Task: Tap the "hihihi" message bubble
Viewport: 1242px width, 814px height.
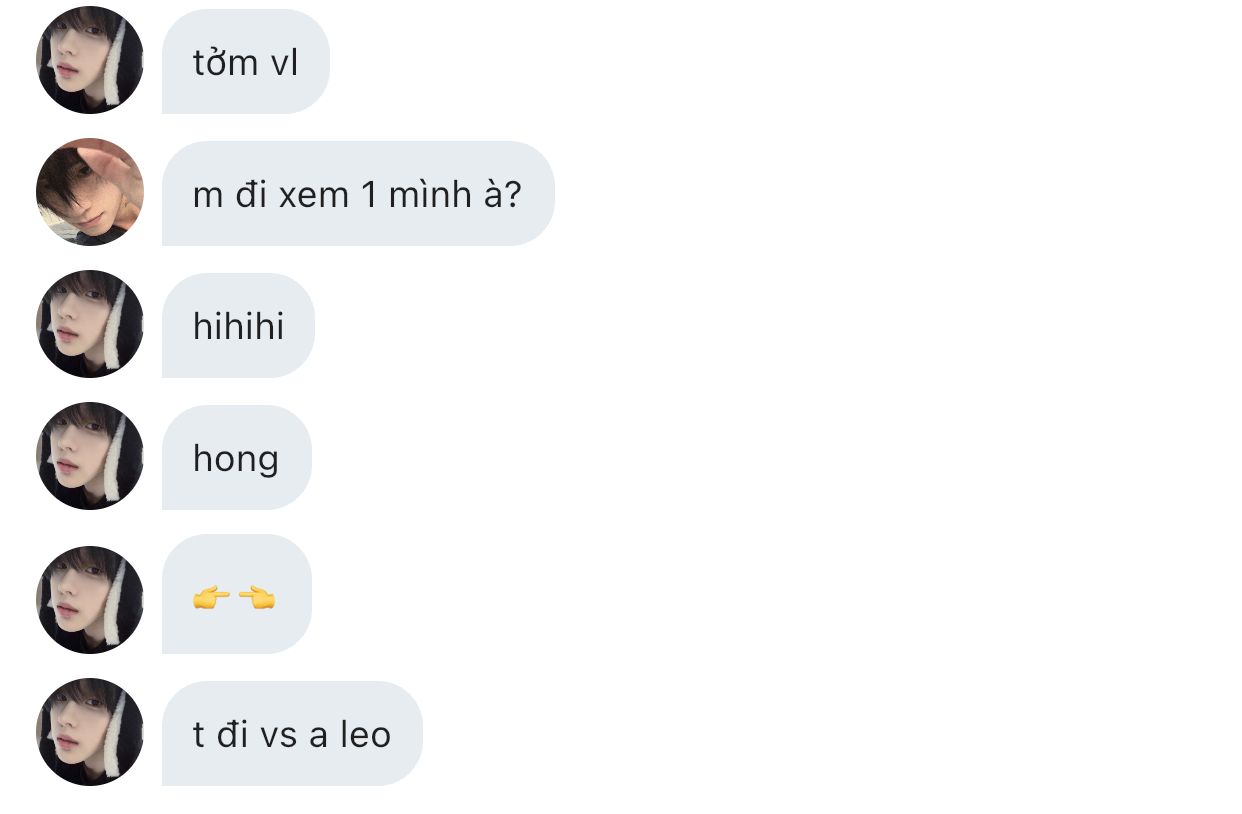Action: point(238,326)
